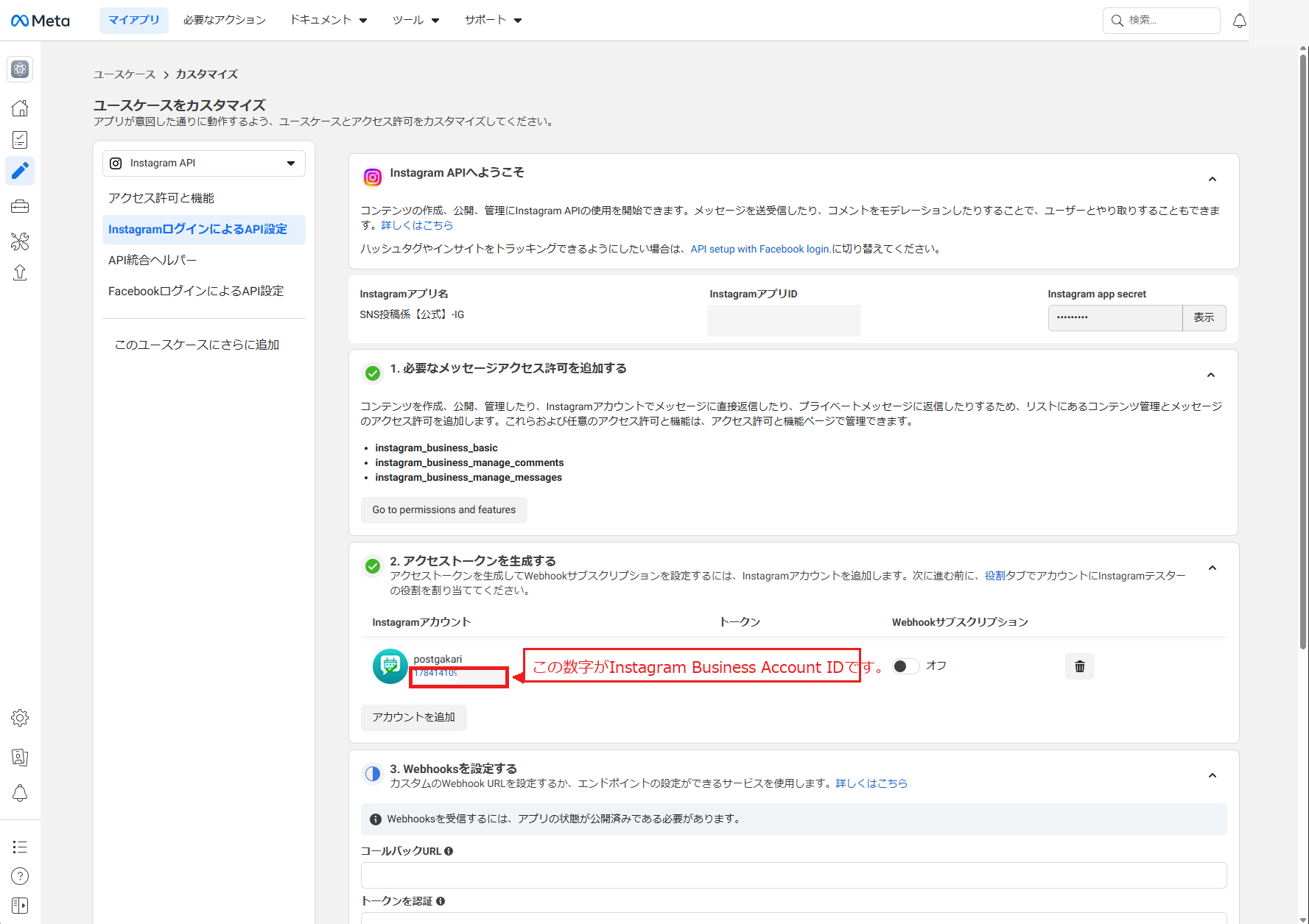Open the ツール dropdown menu

(415, 20)
